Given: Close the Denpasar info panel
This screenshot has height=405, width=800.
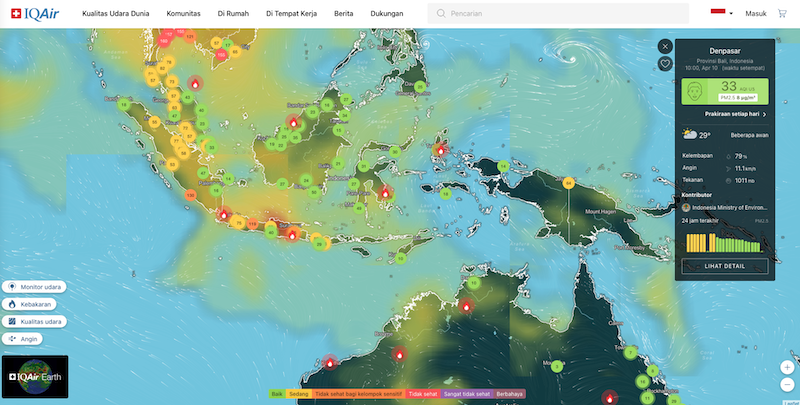Looking at the screenshot, I should click(665, 46).
